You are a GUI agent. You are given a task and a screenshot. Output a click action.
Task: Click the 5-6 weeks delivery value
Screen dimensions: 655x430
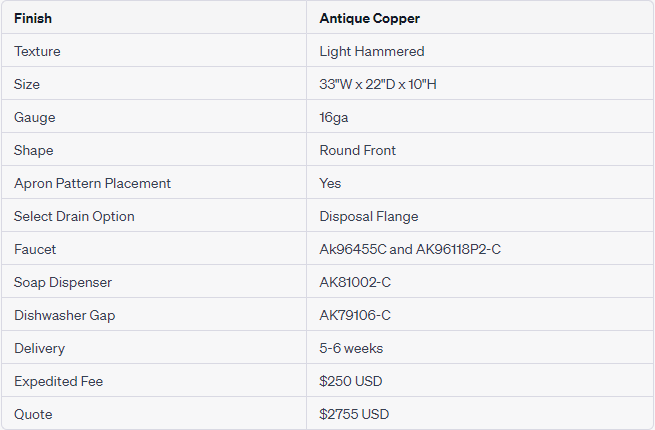pos(351,349)
